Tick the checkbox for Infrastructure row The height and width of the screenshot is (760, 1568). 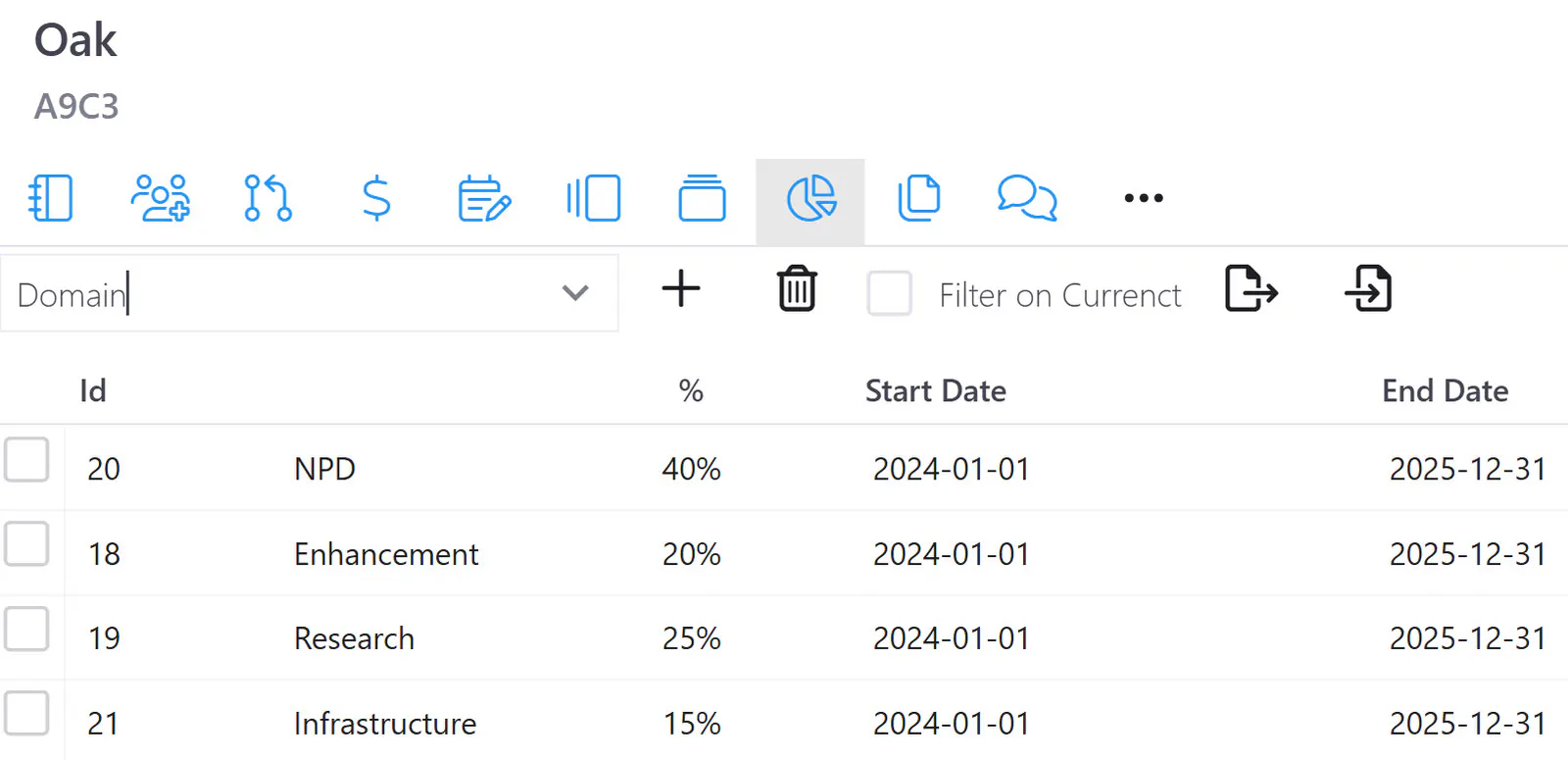(26, 713)
